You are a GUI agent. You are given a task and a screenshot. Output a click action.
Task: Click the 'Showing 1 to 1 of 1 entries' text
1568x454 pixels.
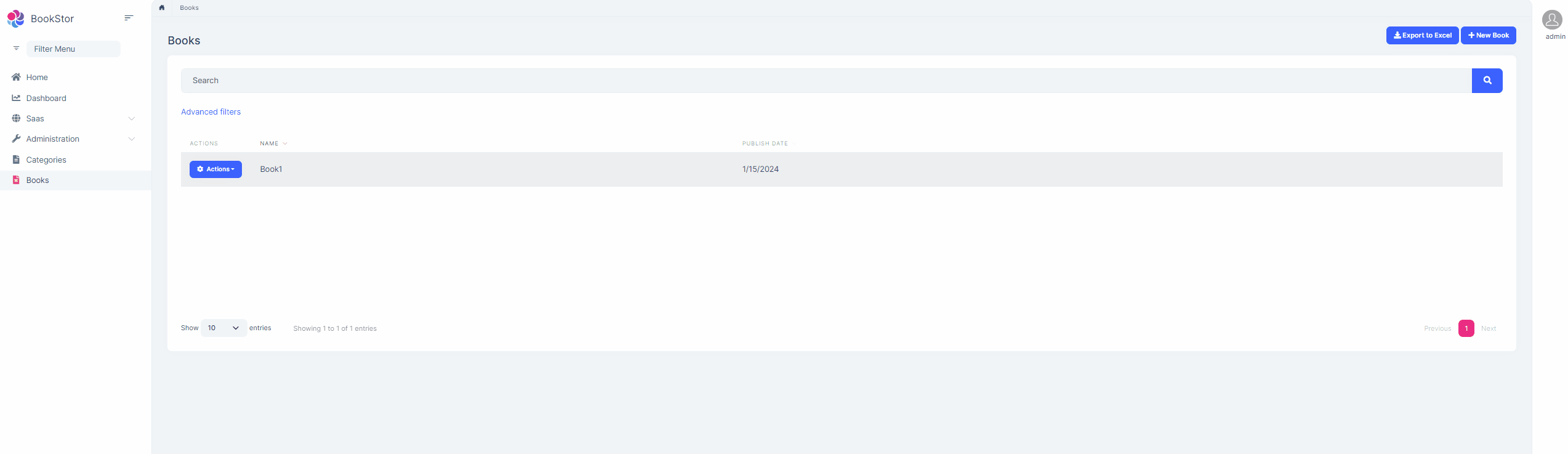[x=335, y=329]
